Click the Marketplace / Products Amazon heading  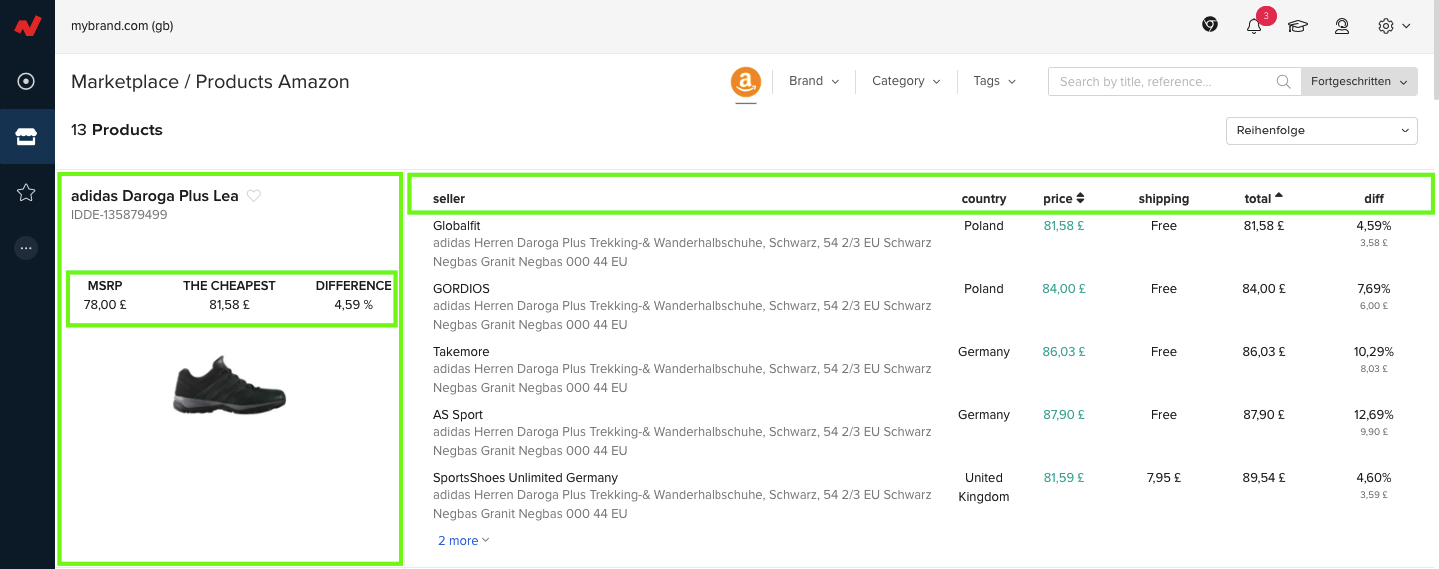coord(210,82)
